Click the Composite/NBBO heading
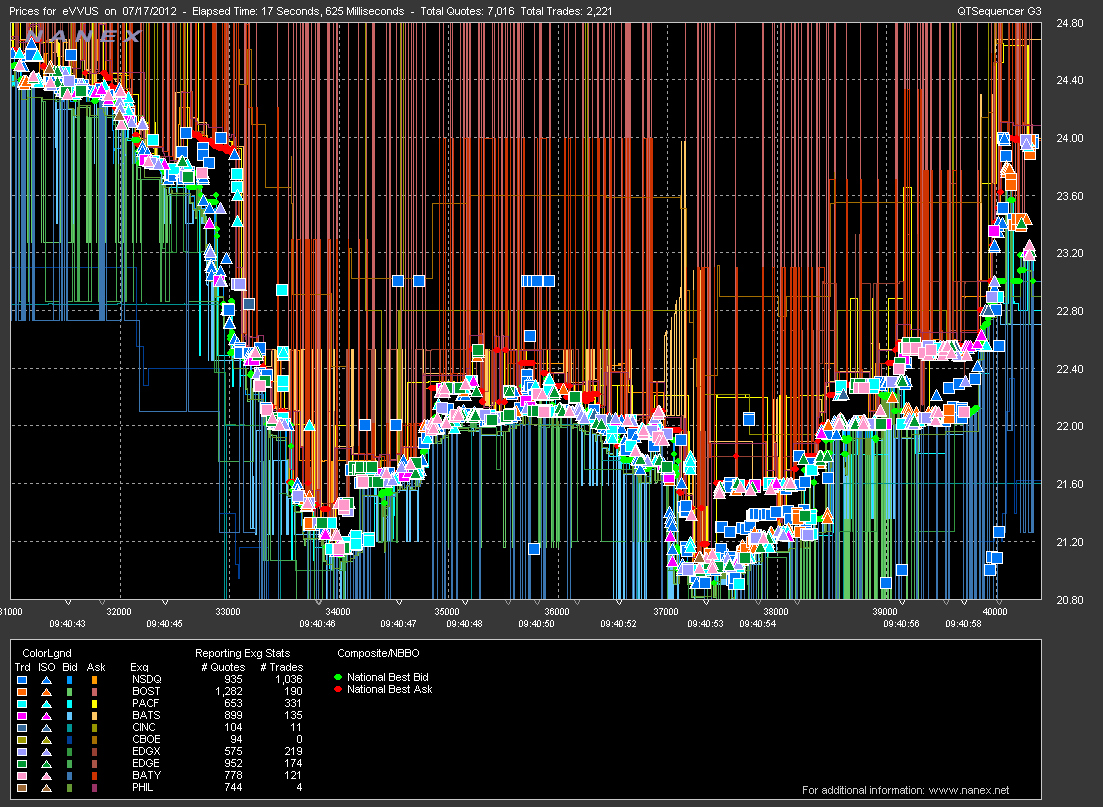1103x807 pixels. coord(378,653)
